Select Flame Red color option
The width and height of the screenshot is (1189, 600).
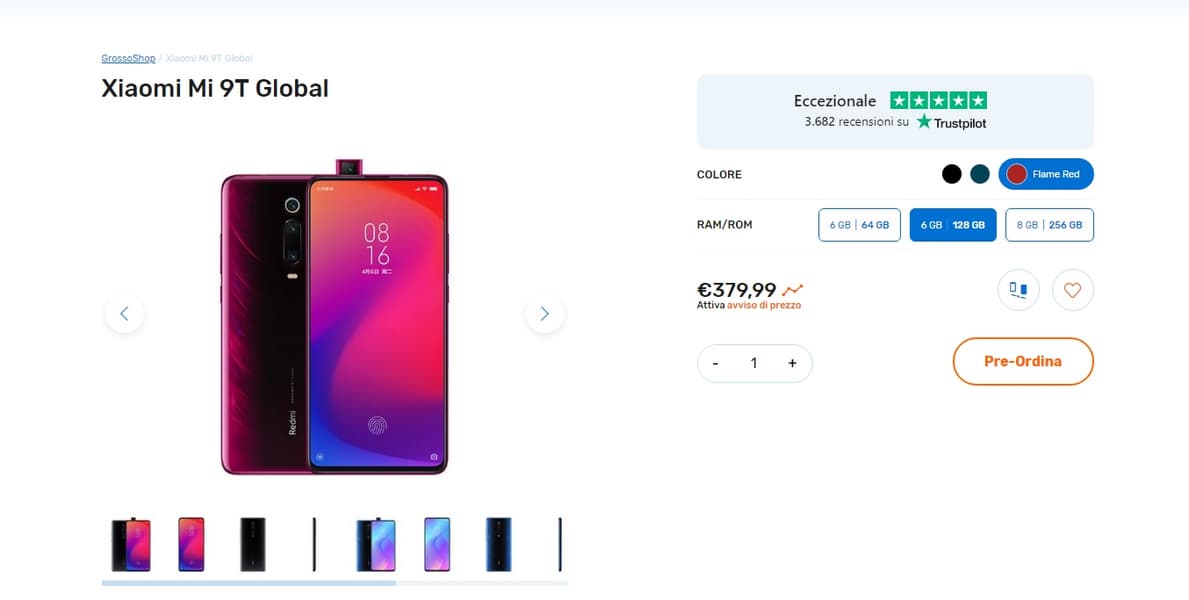[1045, 174]
